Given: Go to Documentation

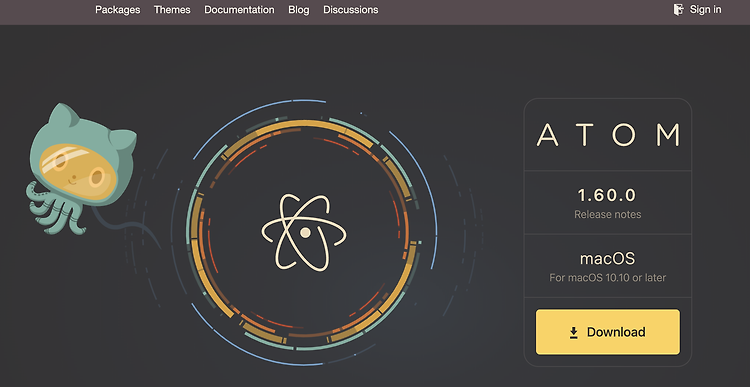Looking at the screenshot, I should pyautogui.click(x=239, y=10).
